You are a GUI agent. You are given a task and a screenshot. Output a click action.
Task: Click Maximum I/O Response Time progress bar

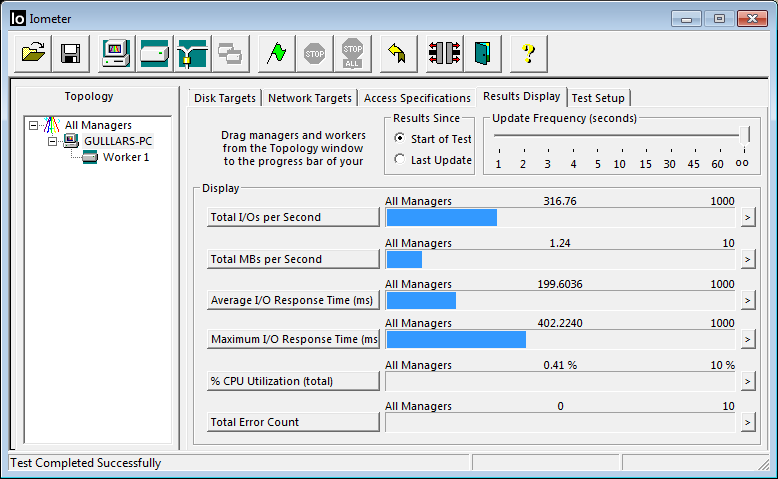(x=560, y=340)
